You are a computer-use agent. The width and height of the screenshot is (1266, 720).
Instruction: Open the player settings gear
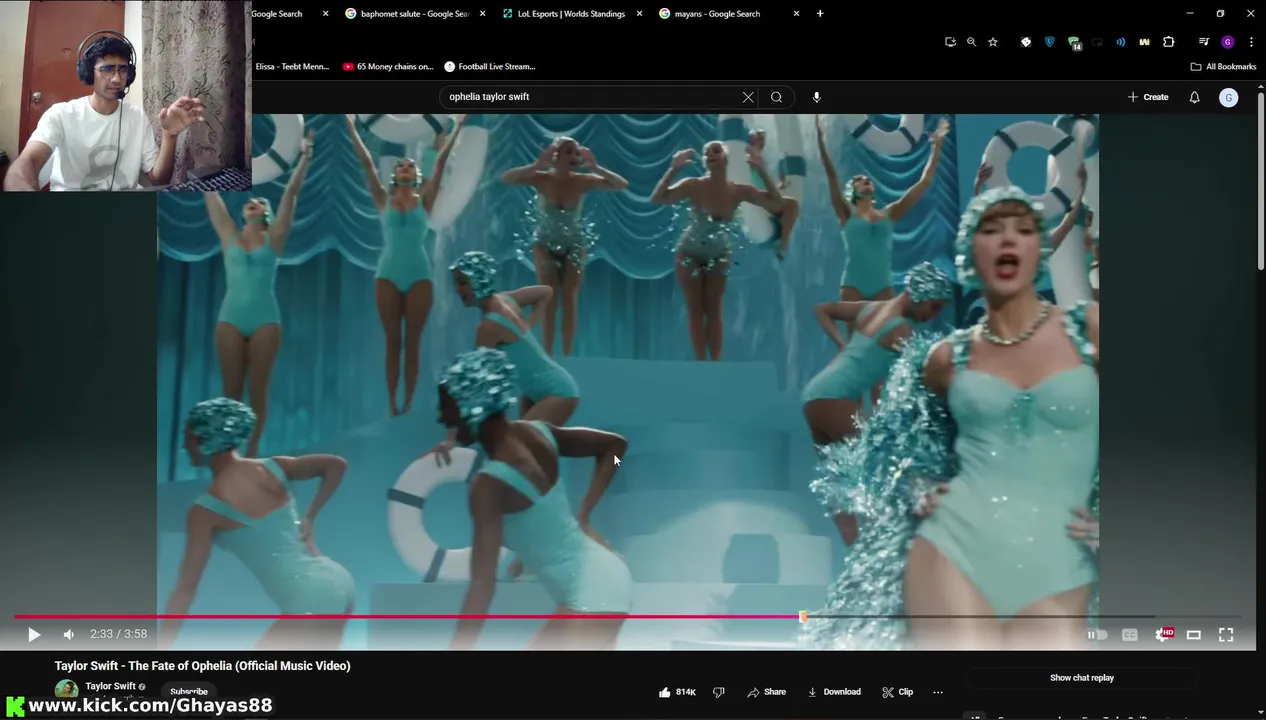1163,635
